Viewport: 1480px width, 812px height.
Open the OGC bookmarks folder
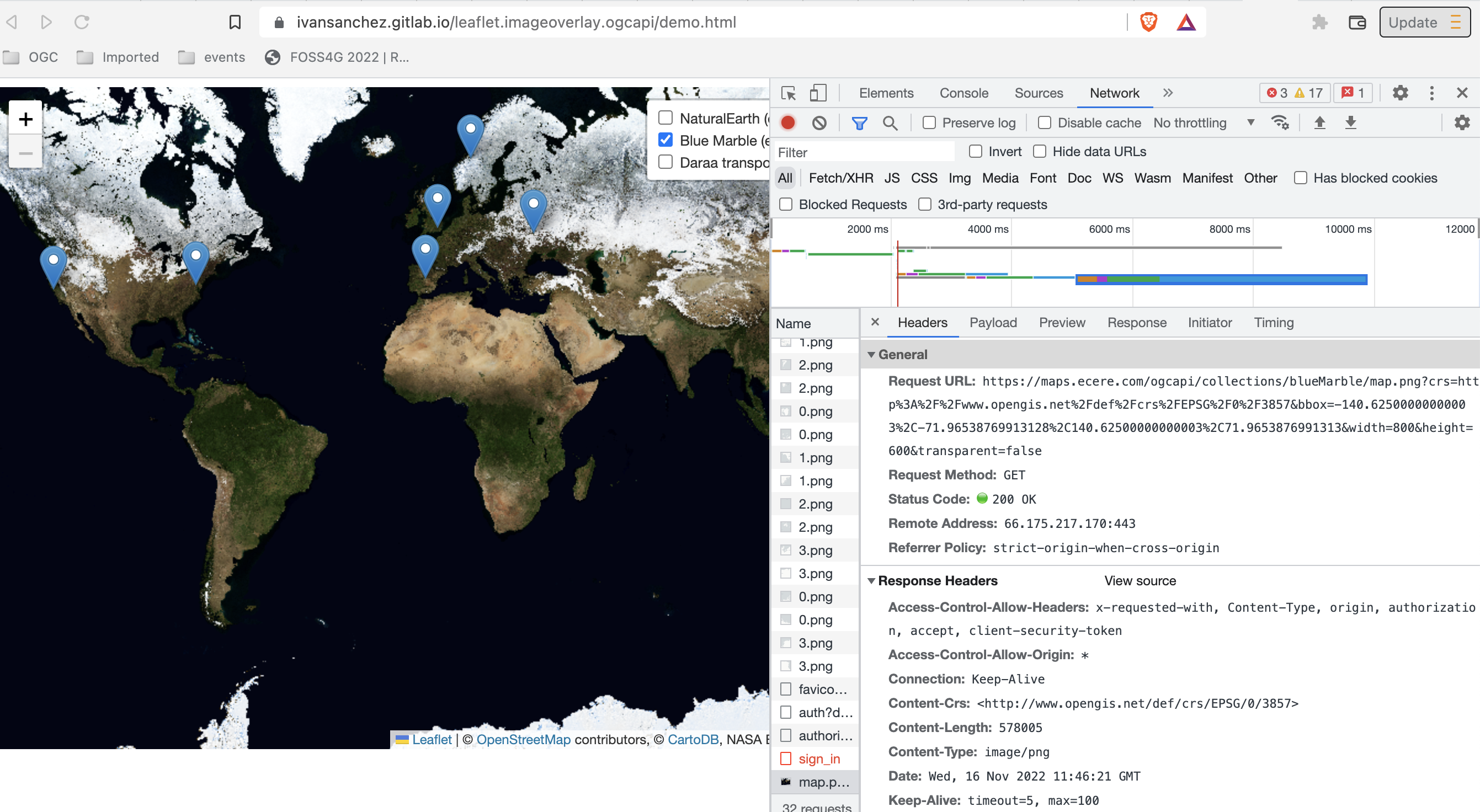click(x=31, y=57)
